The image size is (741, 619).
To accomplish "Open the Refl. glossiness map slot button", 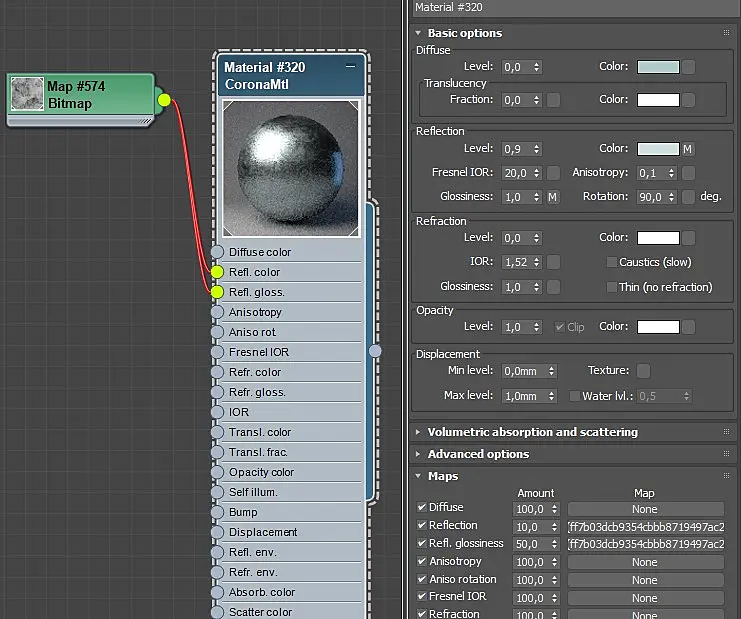I will pos(646,544).
